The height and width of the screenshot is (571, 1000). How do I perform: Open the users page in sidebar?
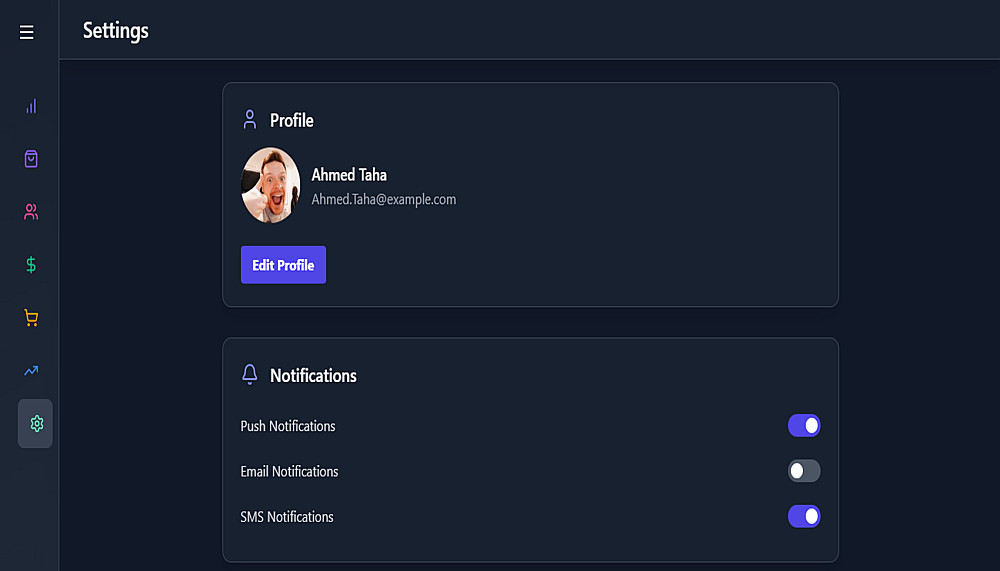click(x=31, y=212)
